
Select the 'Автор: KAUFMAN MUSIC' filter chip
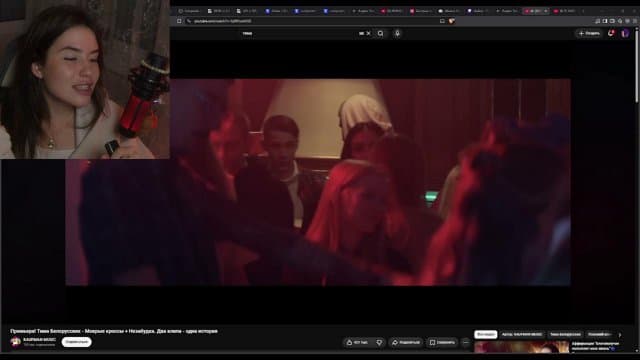(x=522, y=334)
